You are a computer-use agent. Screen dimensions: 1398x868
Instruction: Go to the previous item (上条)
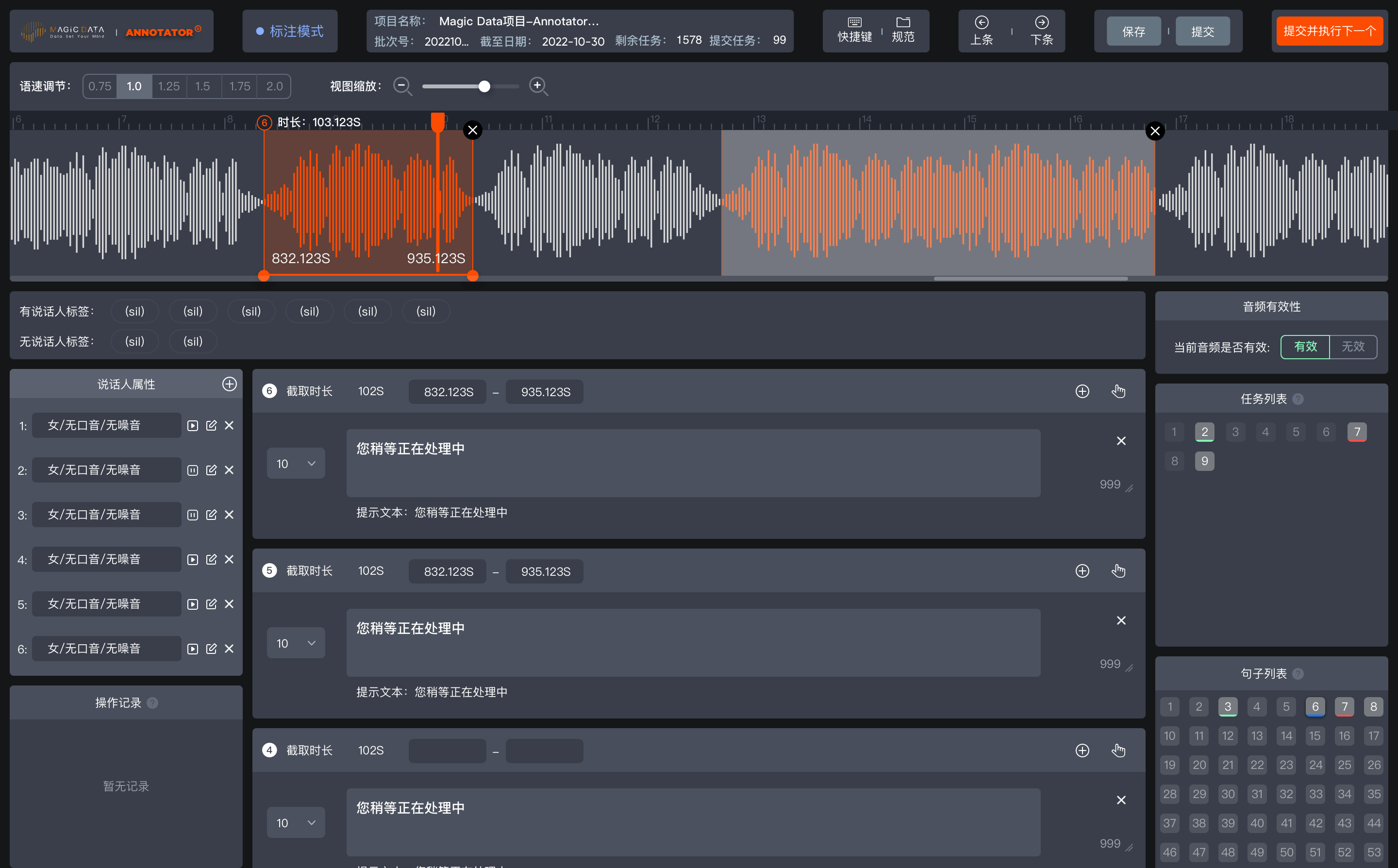982,30
